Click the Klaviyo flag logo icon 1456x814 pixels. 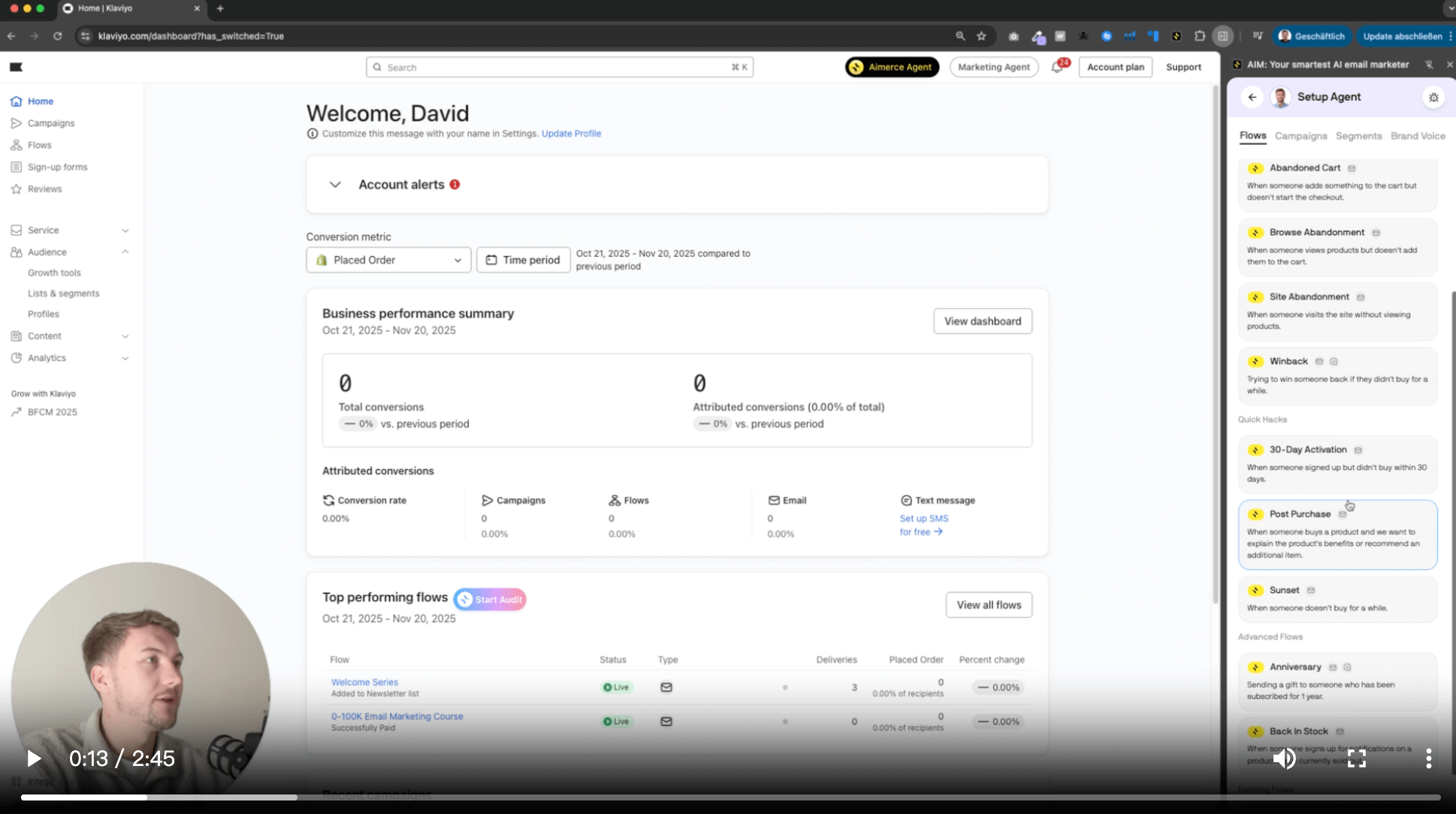tap(16, 67)
